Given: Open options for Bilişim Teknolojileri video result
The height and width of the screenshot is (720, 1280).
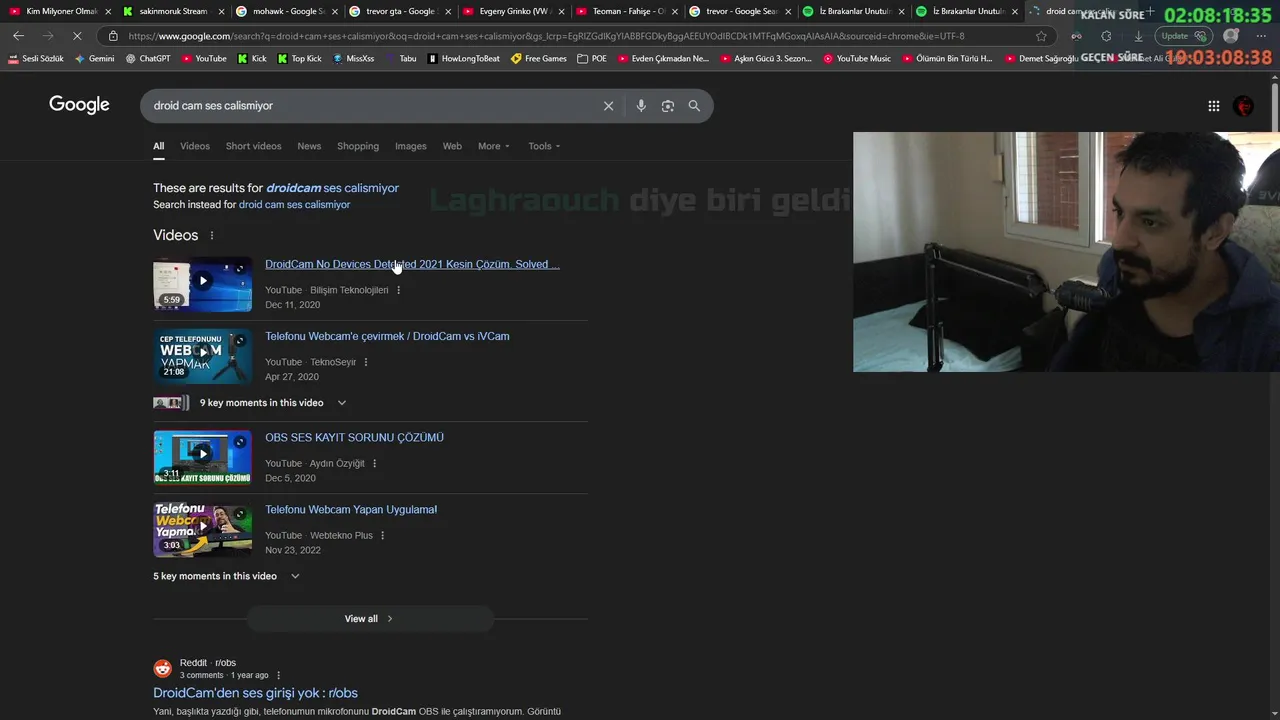Looking at the screenshot, I should [x=398, y=290].
